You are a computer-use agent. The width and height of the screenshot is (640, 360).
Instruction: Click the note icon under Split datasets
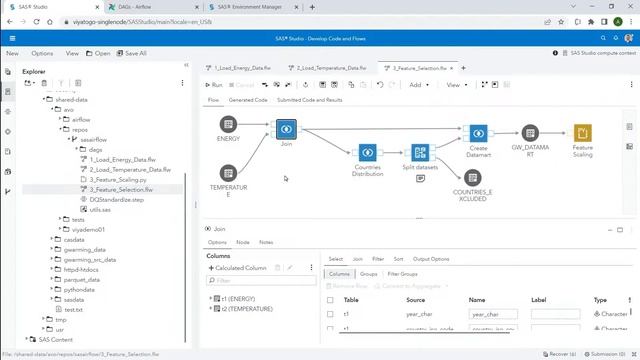420,178
